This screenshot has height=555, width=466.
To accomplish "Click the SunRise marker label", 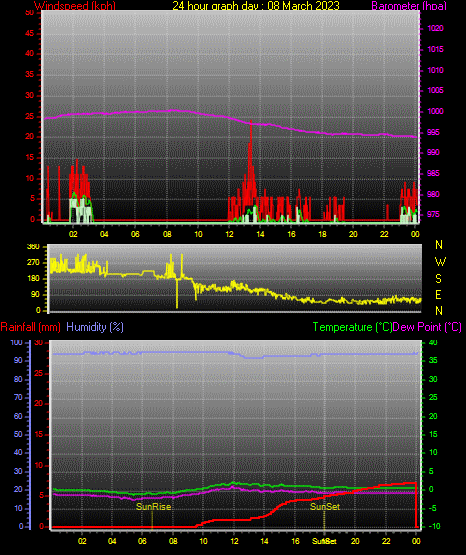I will pos(154,507).
